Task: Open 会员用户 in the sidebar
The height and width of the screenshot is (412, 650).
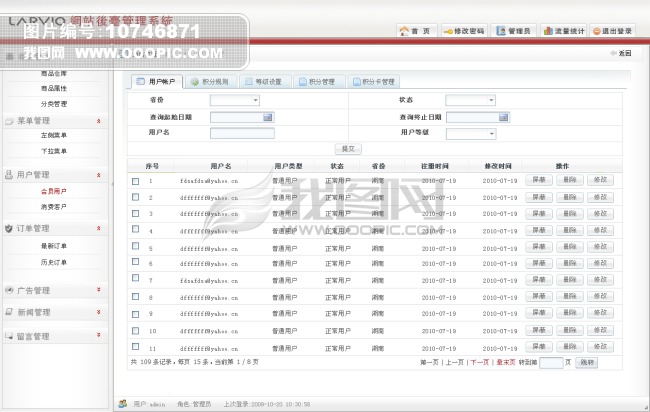Action: 54,191
